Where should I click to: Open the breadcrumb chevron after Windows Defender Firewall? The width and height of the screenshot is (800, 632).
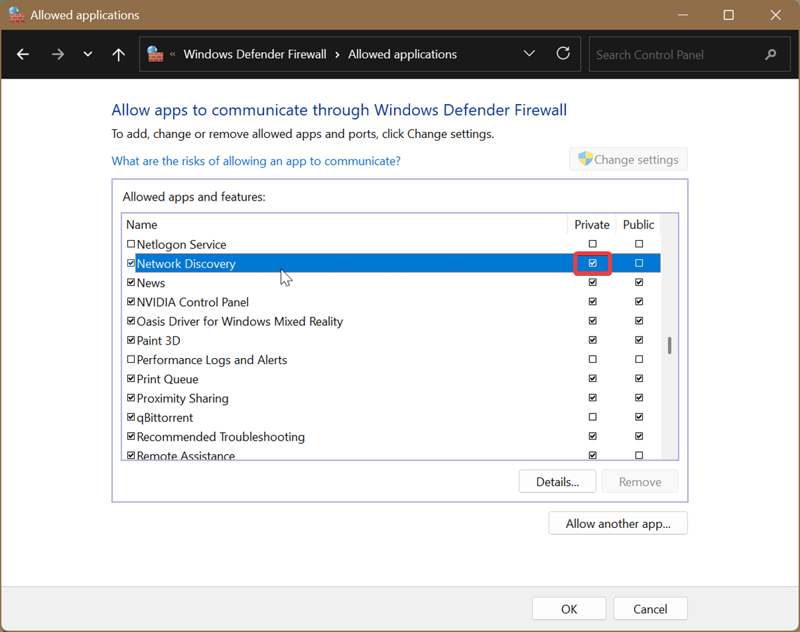click(x=337, y=55)
